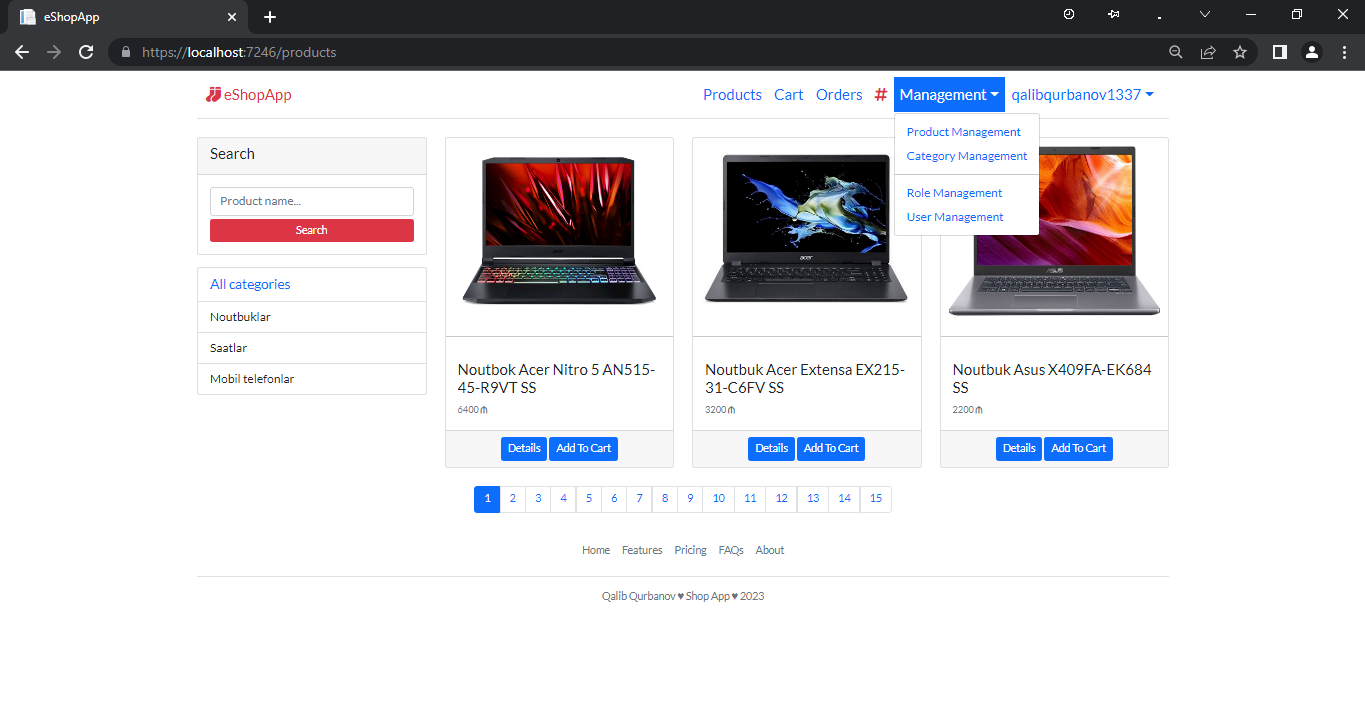Screen dimensions: 1365x712
Task: Filter by Mobil telefonlar category
Action: tap(312, 379)
